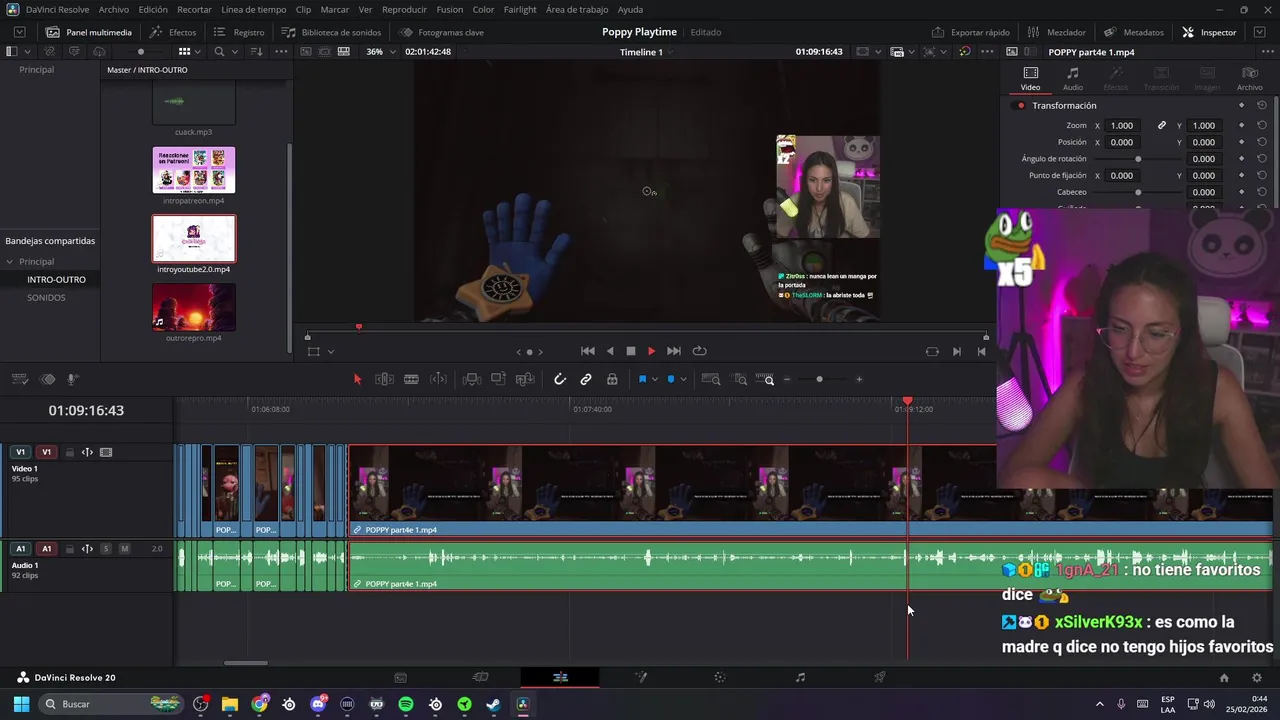
Task: Open the Fairlight page music-note icon
Action: (800, 677)
